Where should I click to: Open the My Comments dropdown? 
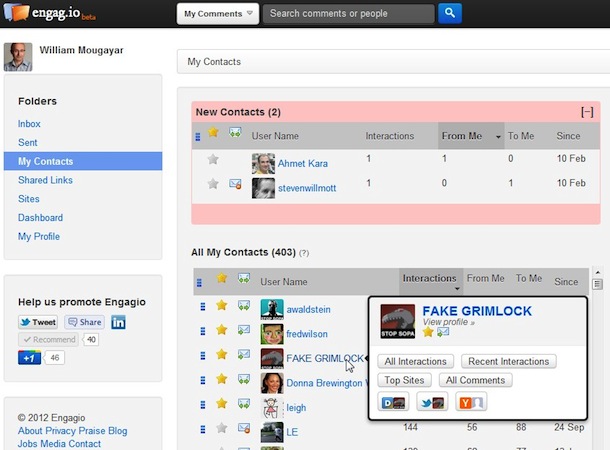click(x=217, y=14)
